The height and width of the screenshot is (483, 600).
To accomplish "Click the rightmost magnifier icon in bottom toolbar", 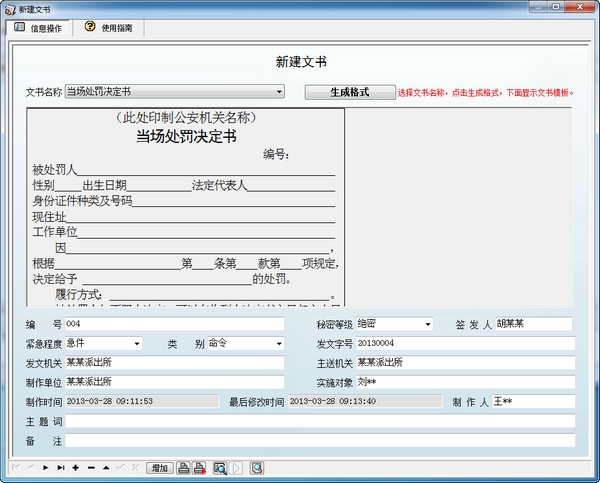I will [257, 468].
